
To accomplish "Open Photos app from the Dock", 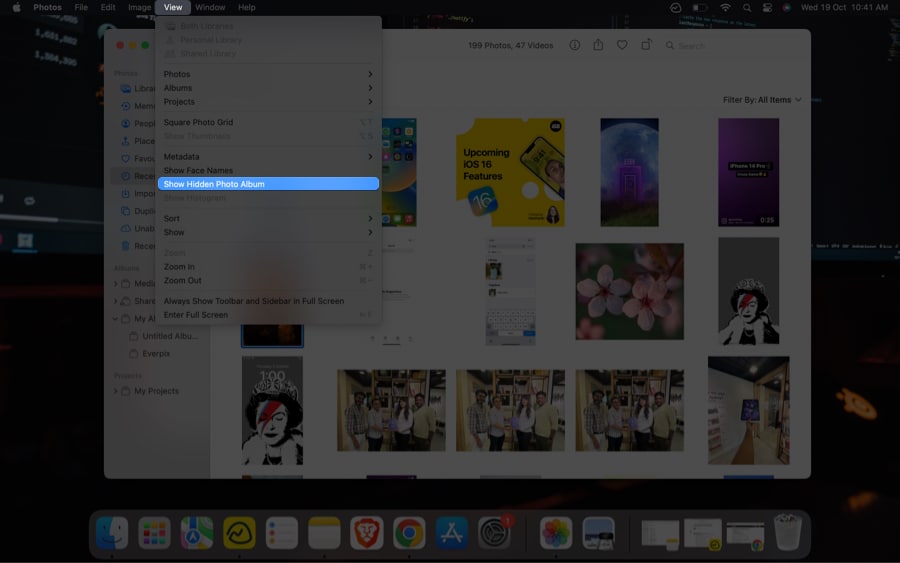I will [556, 533].
